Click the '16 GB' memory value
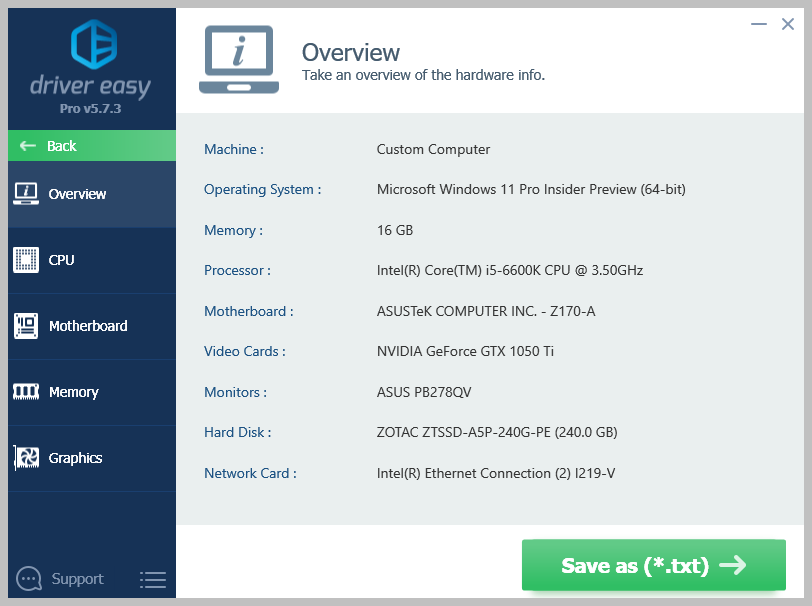The width and height of the screenshot is (812, 606). click(395, 230)
